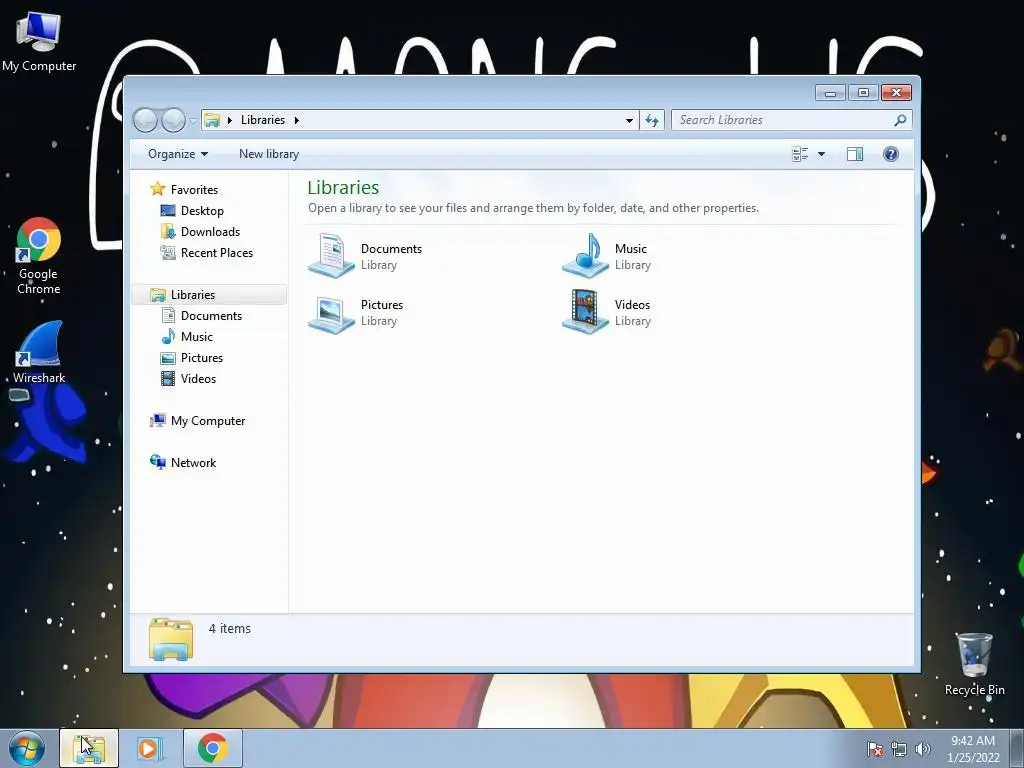Expand the arrow after Libraries in breadcrumb
Image resolution: width=1024 pixels, height=768 pixels.
click(x=296, y=120)
